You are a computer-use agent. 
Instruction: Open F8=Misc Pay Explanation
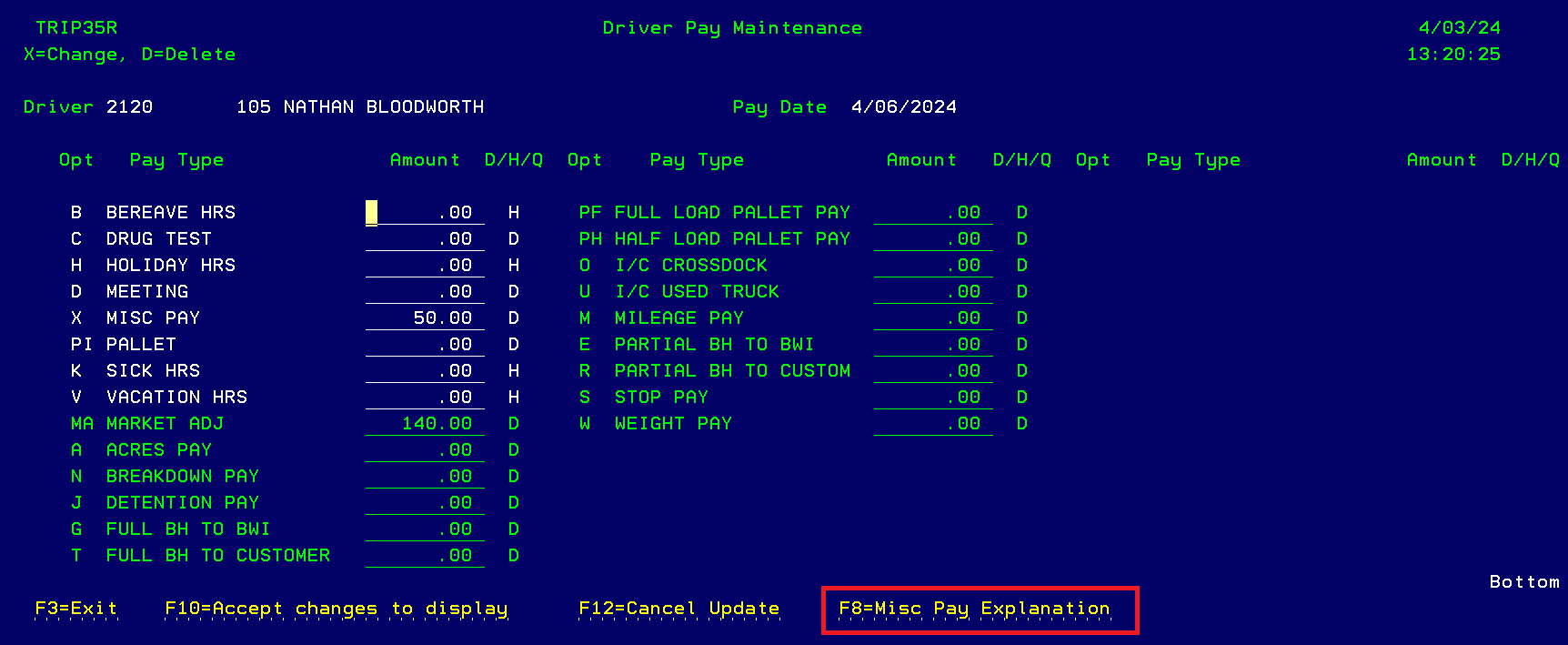coord(974,609)
